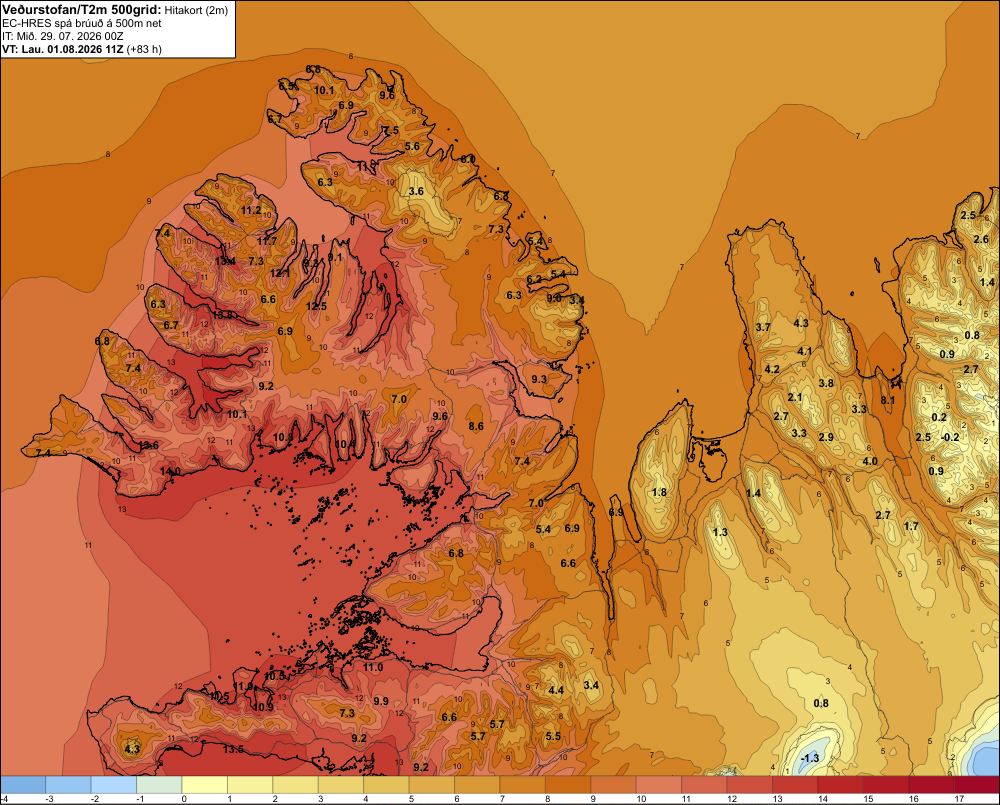Image resolution: width=1000 pixels, height=805 pixels.
Task: Click the legend scale label 10
Action: tap(641, 799)
